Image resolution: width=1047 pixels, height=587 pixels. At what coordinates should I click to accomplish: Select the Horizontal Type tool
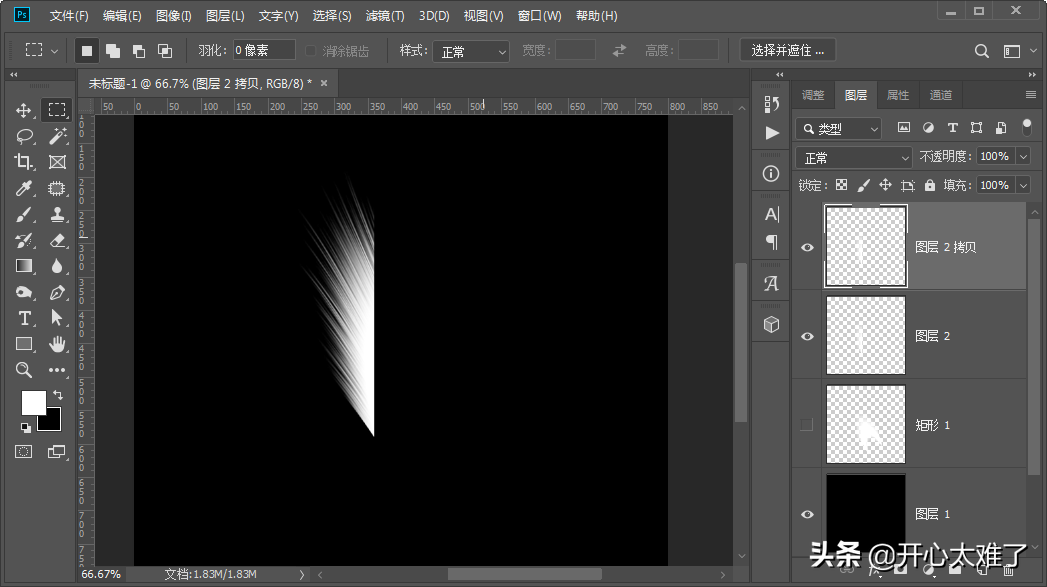(x=24, y=318)
